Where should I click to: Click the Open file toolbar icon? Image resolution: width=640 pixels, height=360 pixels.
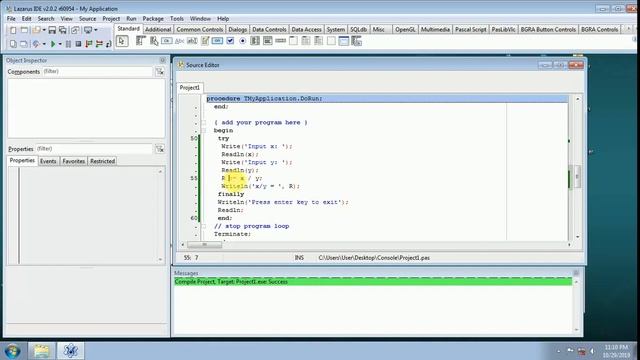click(36, 30)
